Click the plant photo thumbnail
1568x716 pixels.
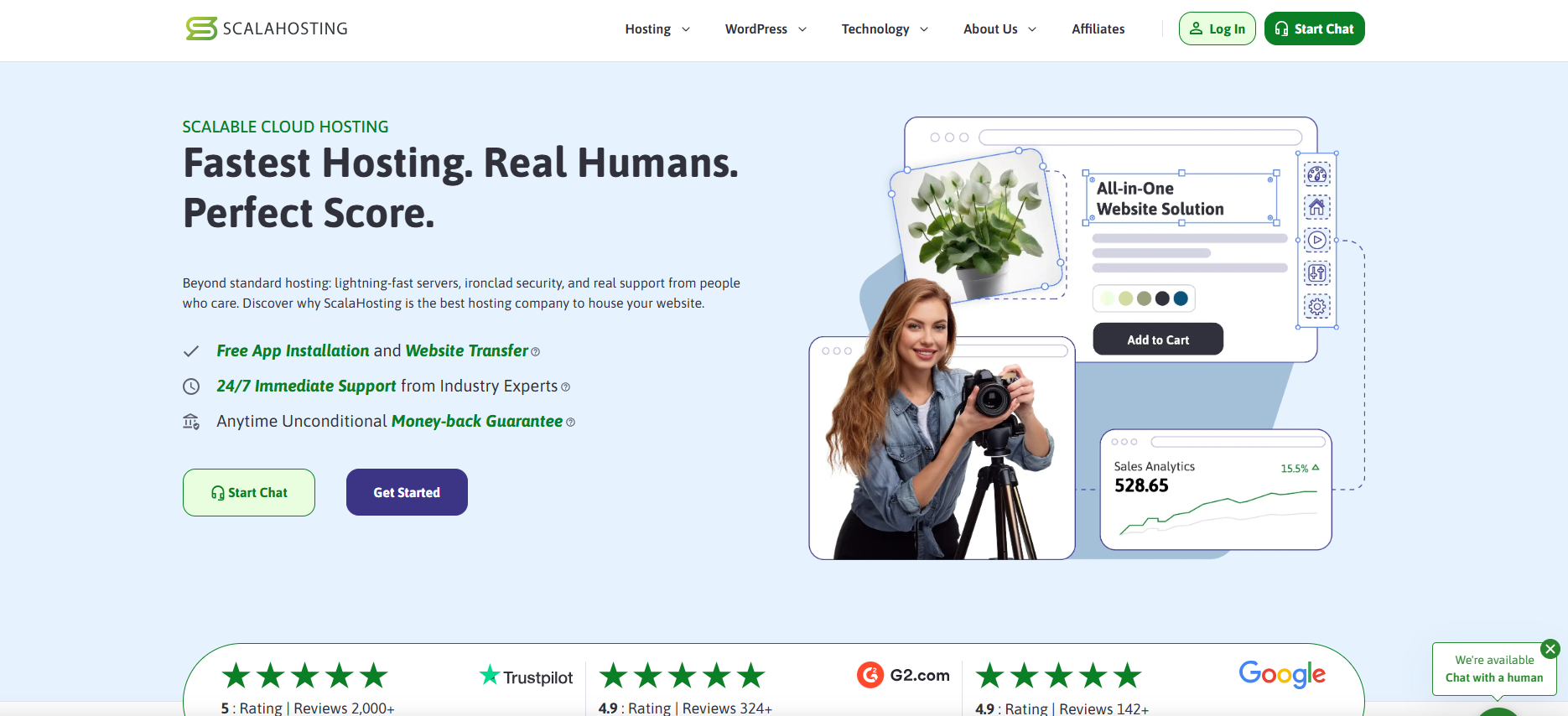tap(977, 225)
